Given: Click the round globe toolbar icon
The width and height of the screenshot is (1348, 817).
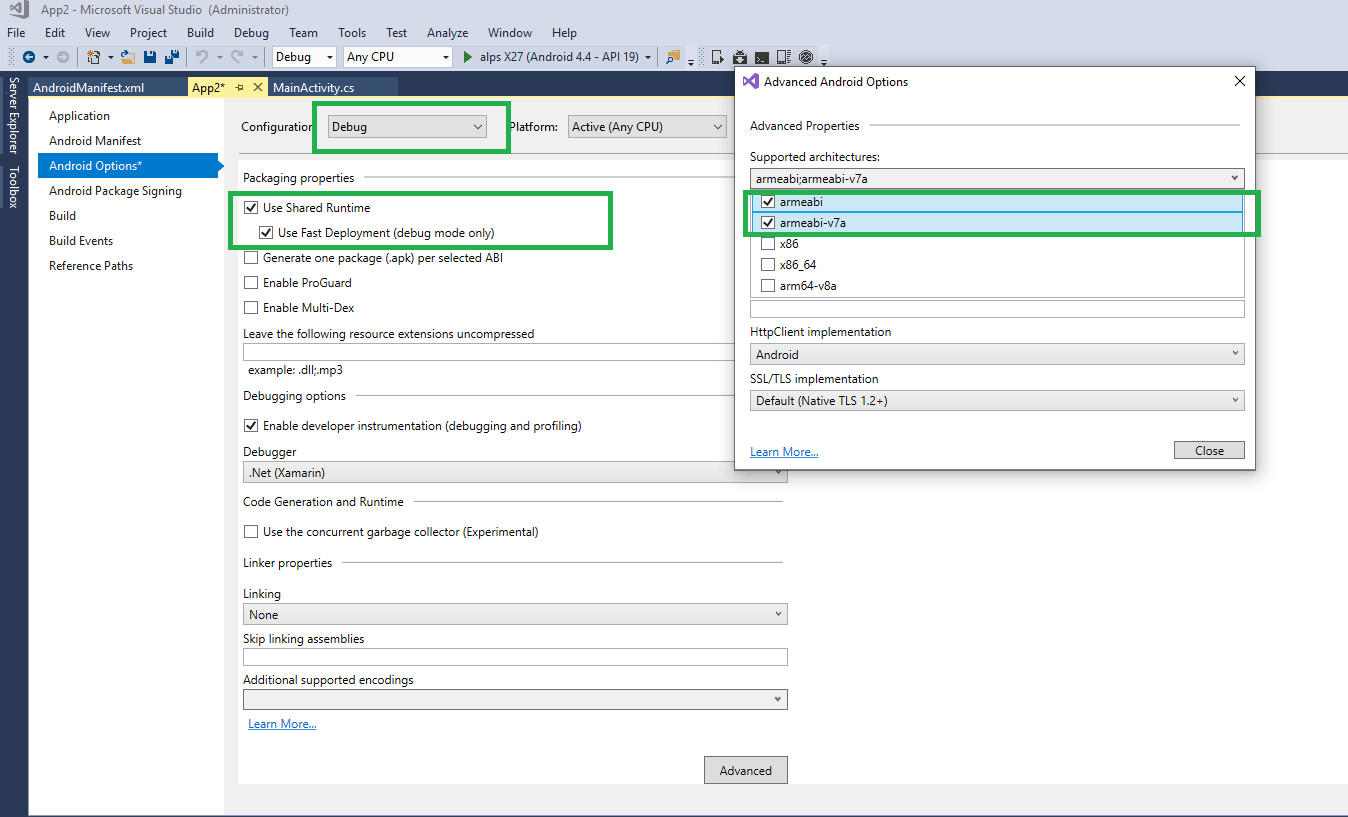Looking at the screenshot, I should point(806,57).
